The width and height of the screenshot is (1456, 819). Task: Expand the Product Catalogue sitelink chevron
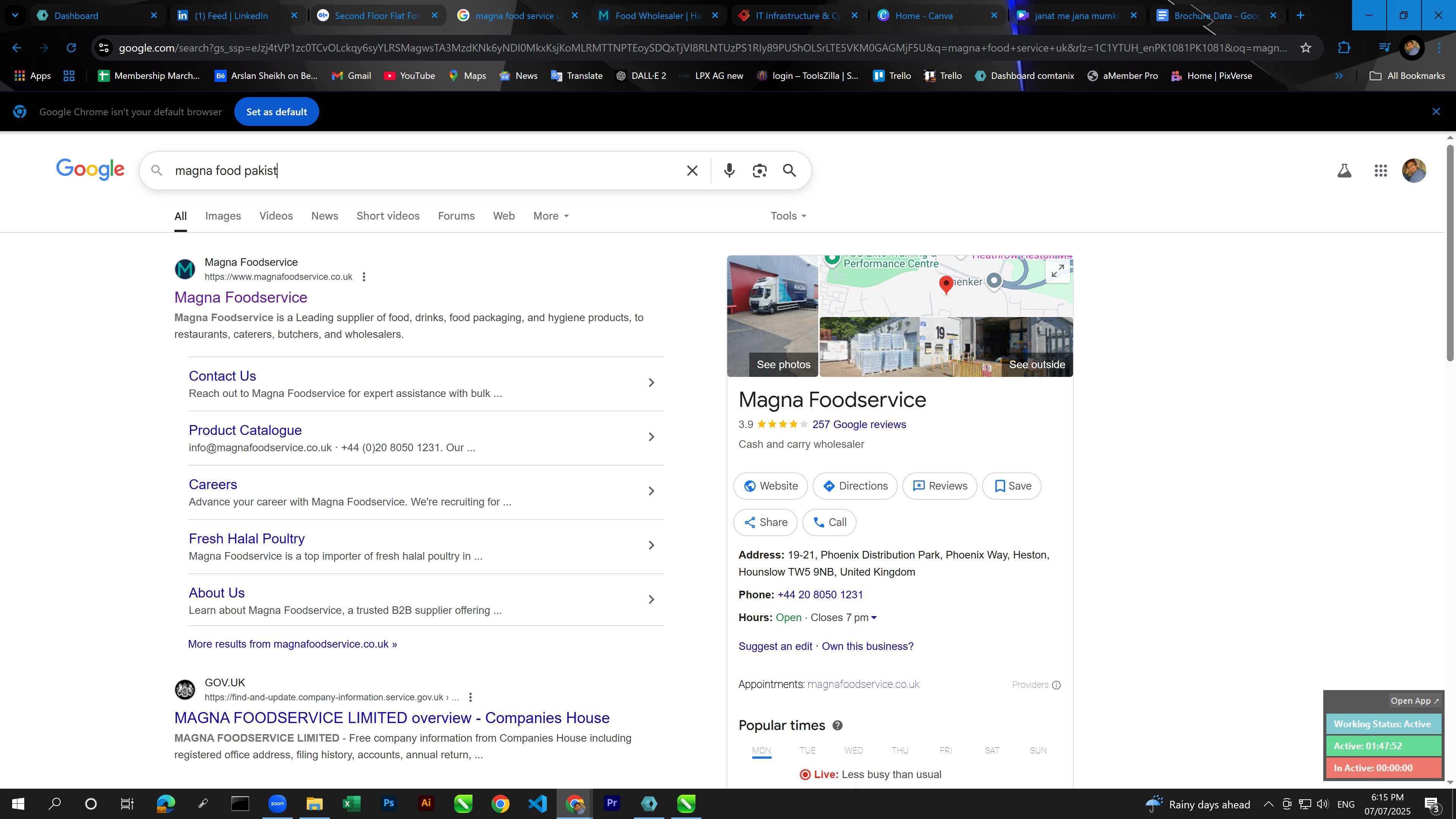click(651, 437)
